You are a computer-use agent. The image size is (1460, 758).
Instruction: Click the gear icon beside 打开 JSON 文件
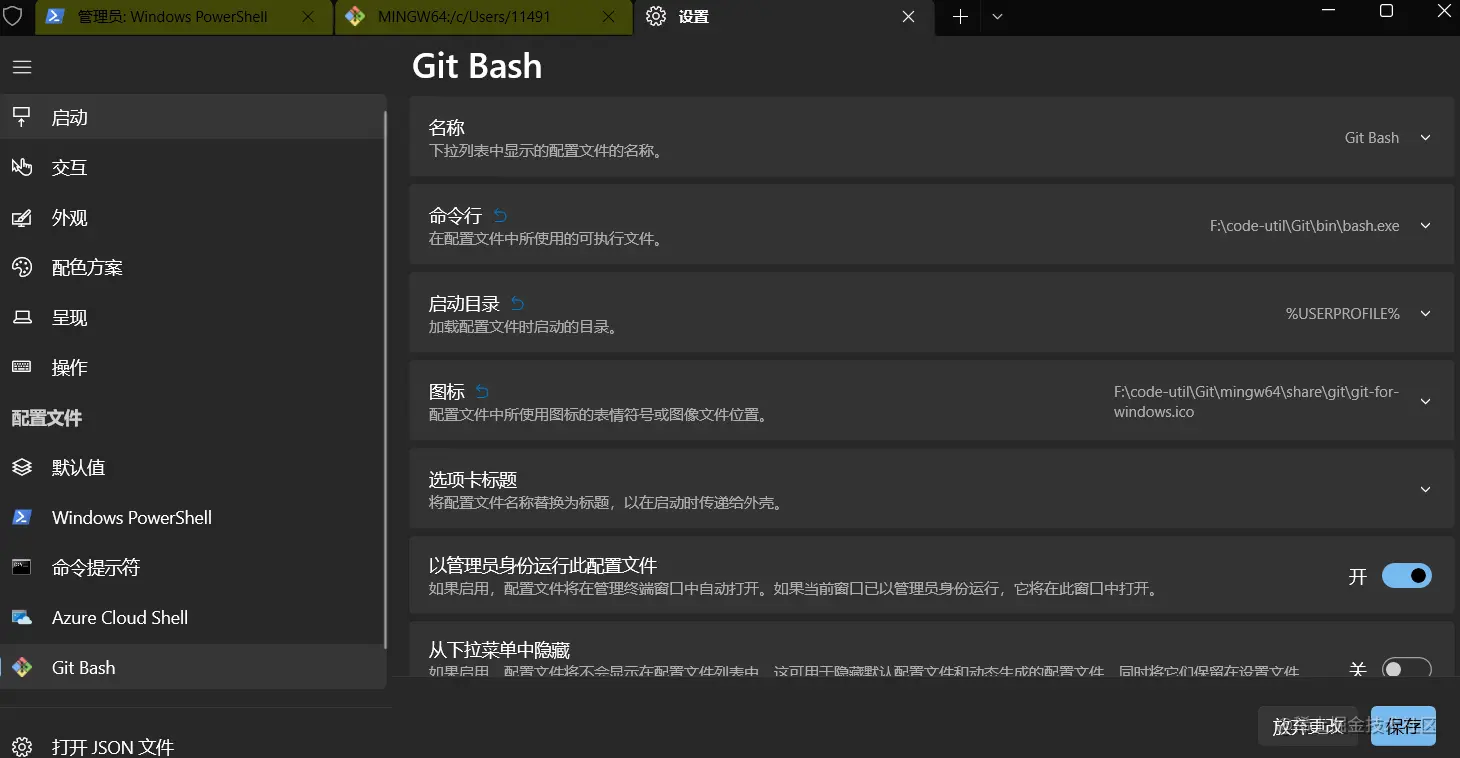click(22, 747)
